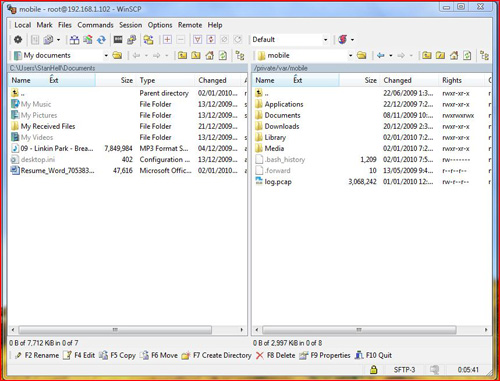Open the transfer preset icon dropdown arrow

(x=58, y=40)
